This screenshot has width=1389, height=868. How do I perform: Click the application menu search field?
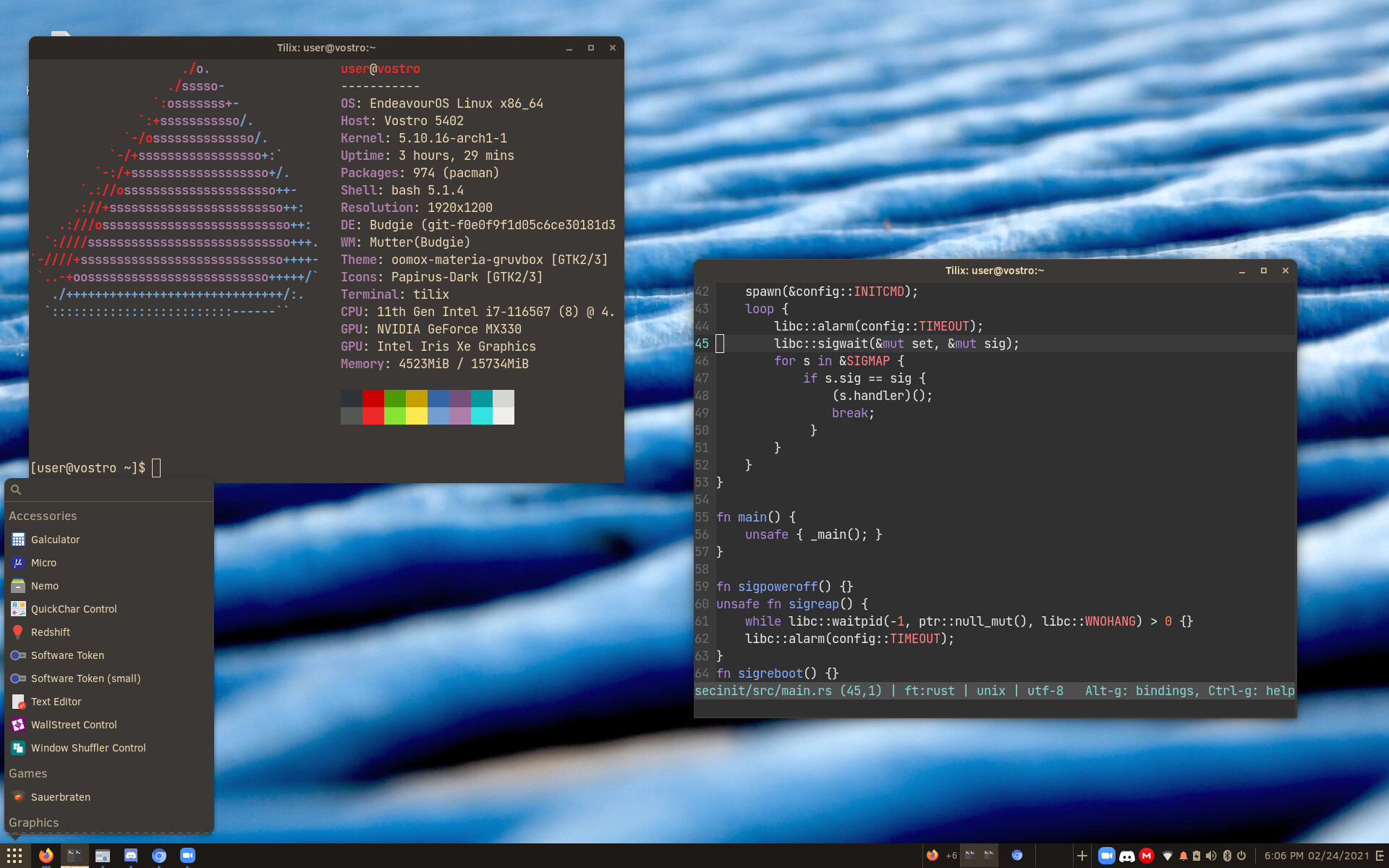point(109,490)
